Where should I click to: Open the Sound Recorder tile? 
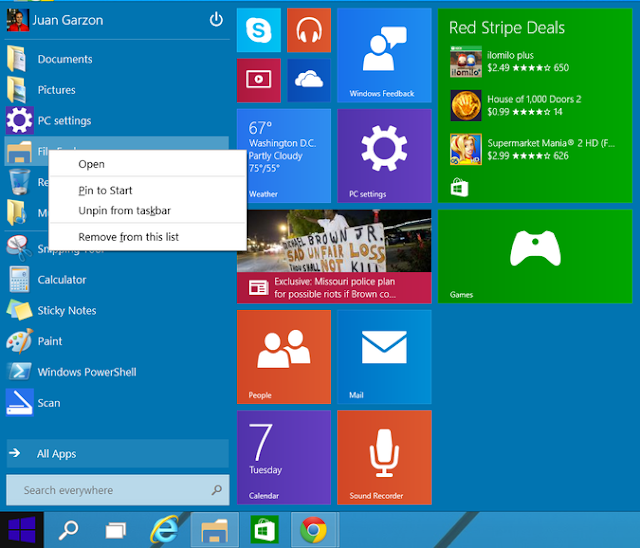(x=384, y=457)
